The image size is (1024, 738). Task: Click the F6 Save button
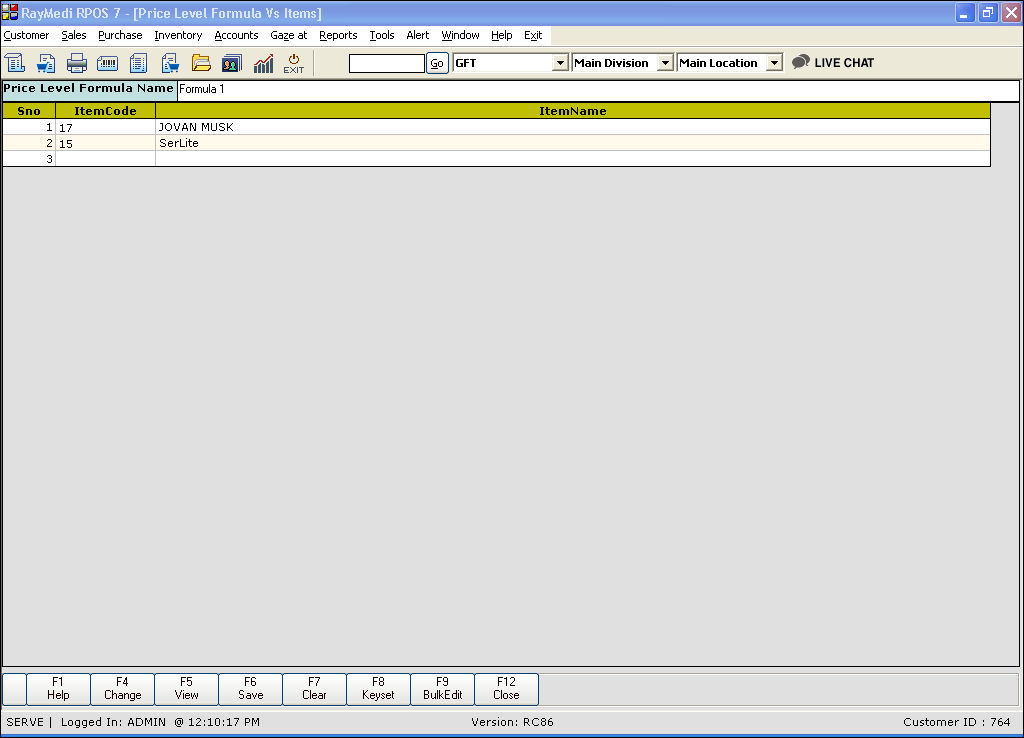[x=250, y=689]
